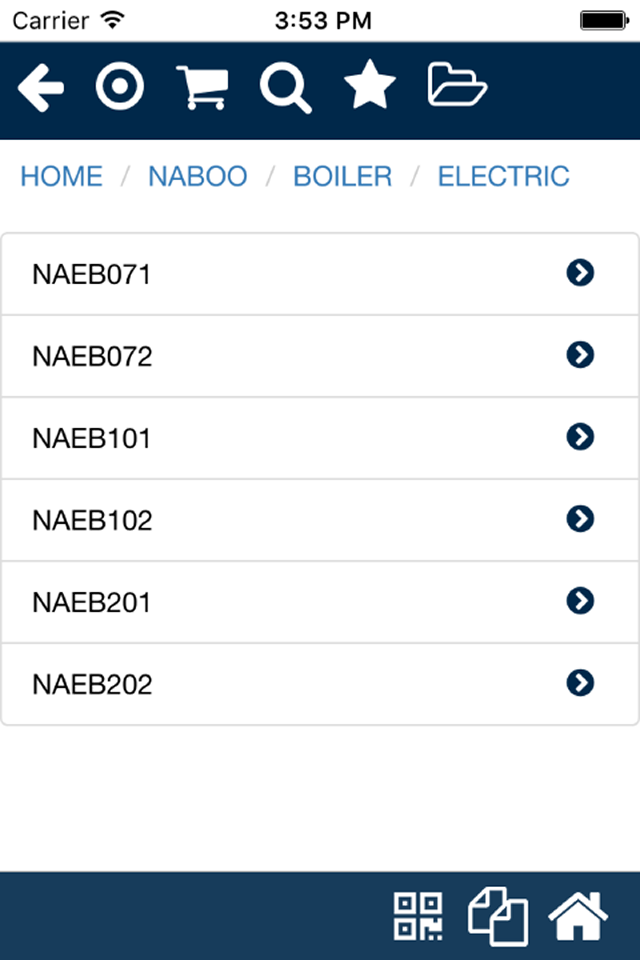Image resolution: width=640 pixels, height=960 pixels.
Task: Go to home via house icon
Action: coord(578,916)
